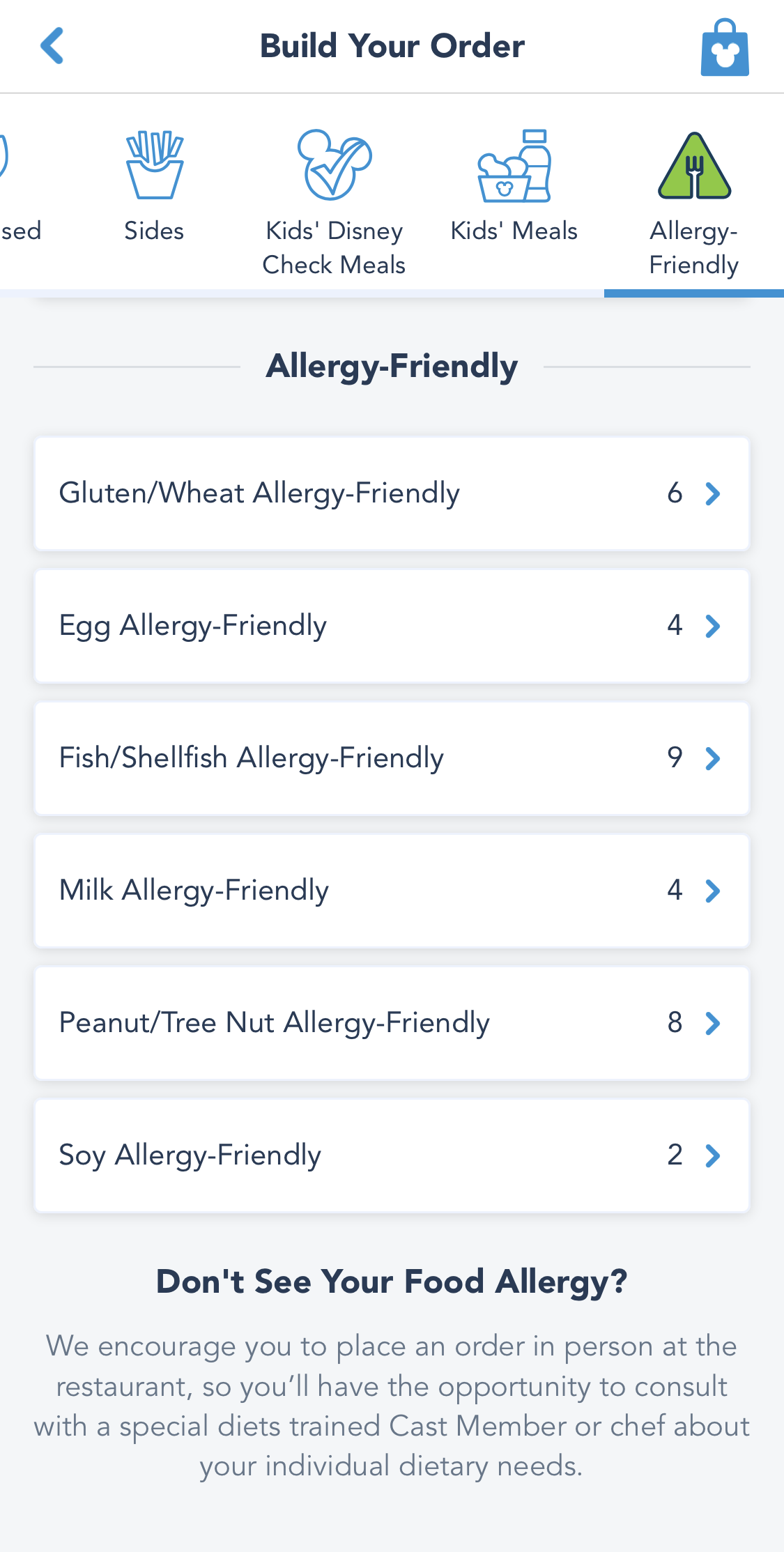Expand the Fish/Shellfish Allergy-Friendly chevron
The width and height of the screenshot is (784, 1552).
[712, 758]
